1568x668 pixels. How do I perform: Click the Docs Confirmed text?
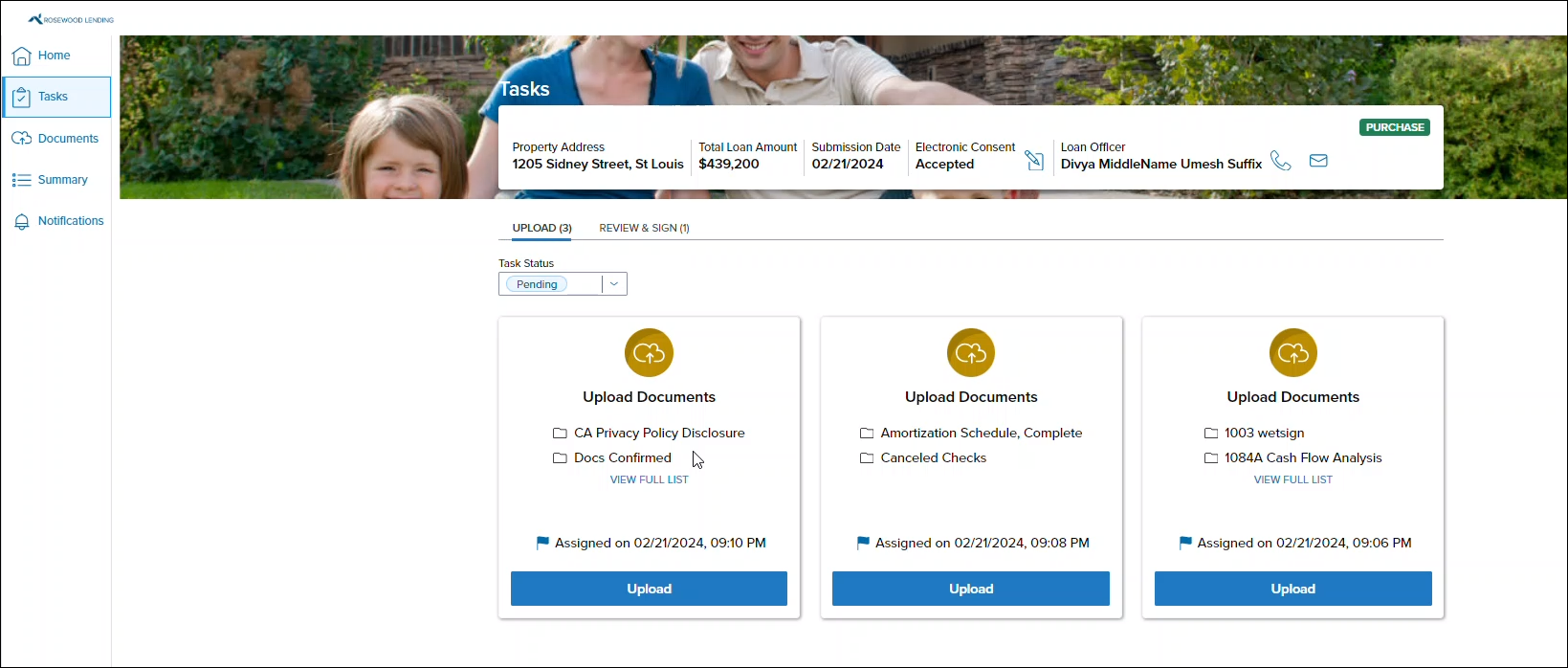(x=623, y=458)
